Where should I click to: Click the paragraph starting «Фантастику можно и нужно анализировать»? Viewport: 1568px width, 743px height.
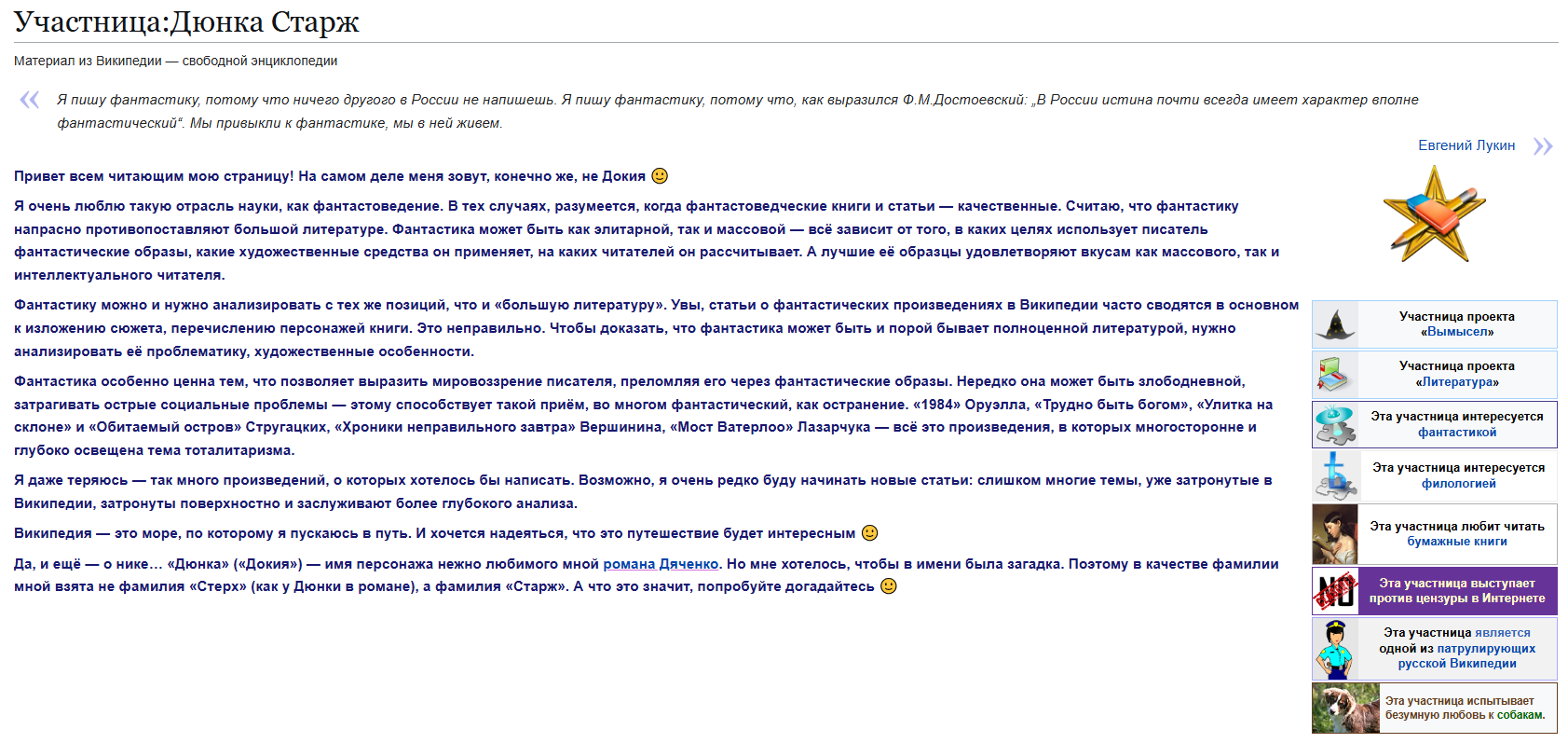pyautogui.click(x=656, y=328)
